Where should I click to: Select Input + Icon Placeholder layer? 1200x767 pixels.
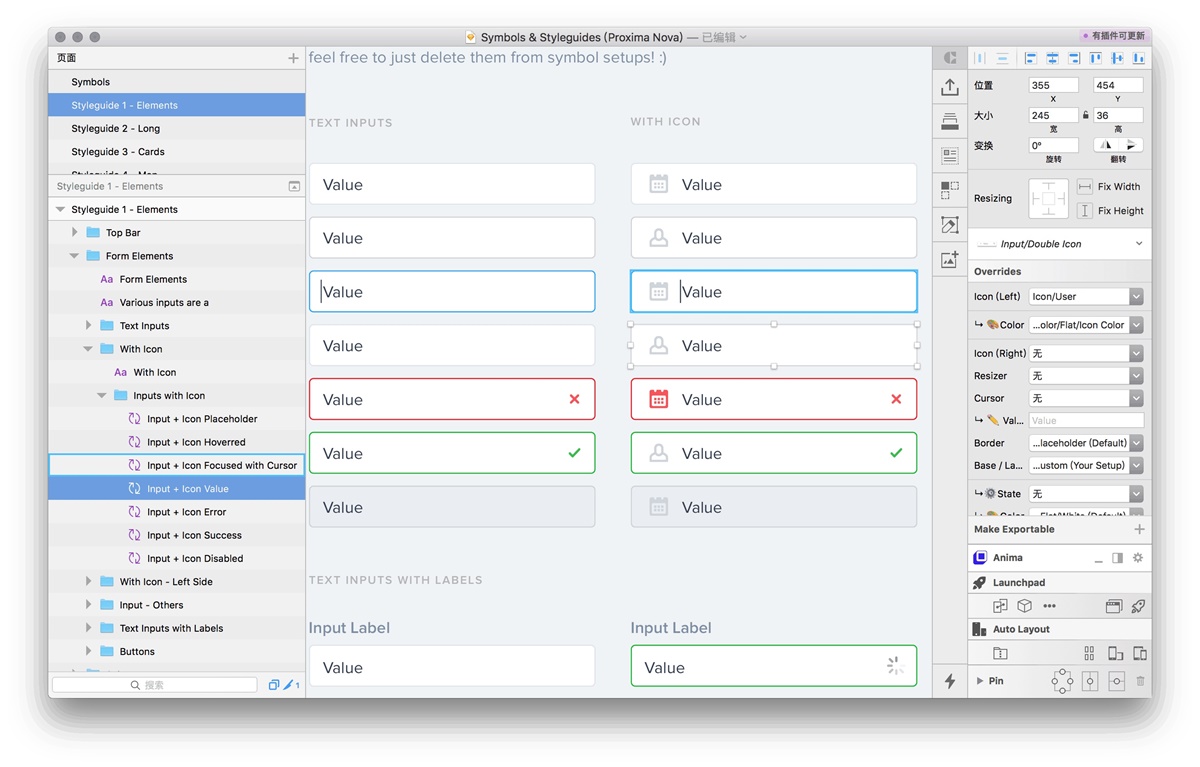coord(176,419)
